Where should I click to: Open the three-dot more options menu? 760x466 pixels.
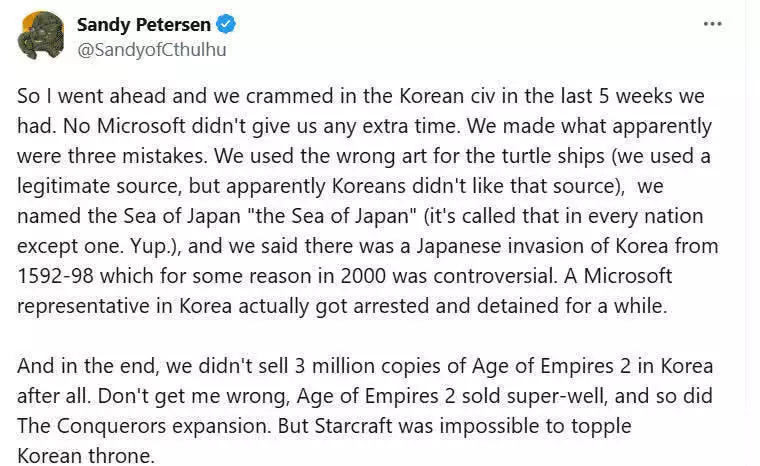tap(712, 24)
